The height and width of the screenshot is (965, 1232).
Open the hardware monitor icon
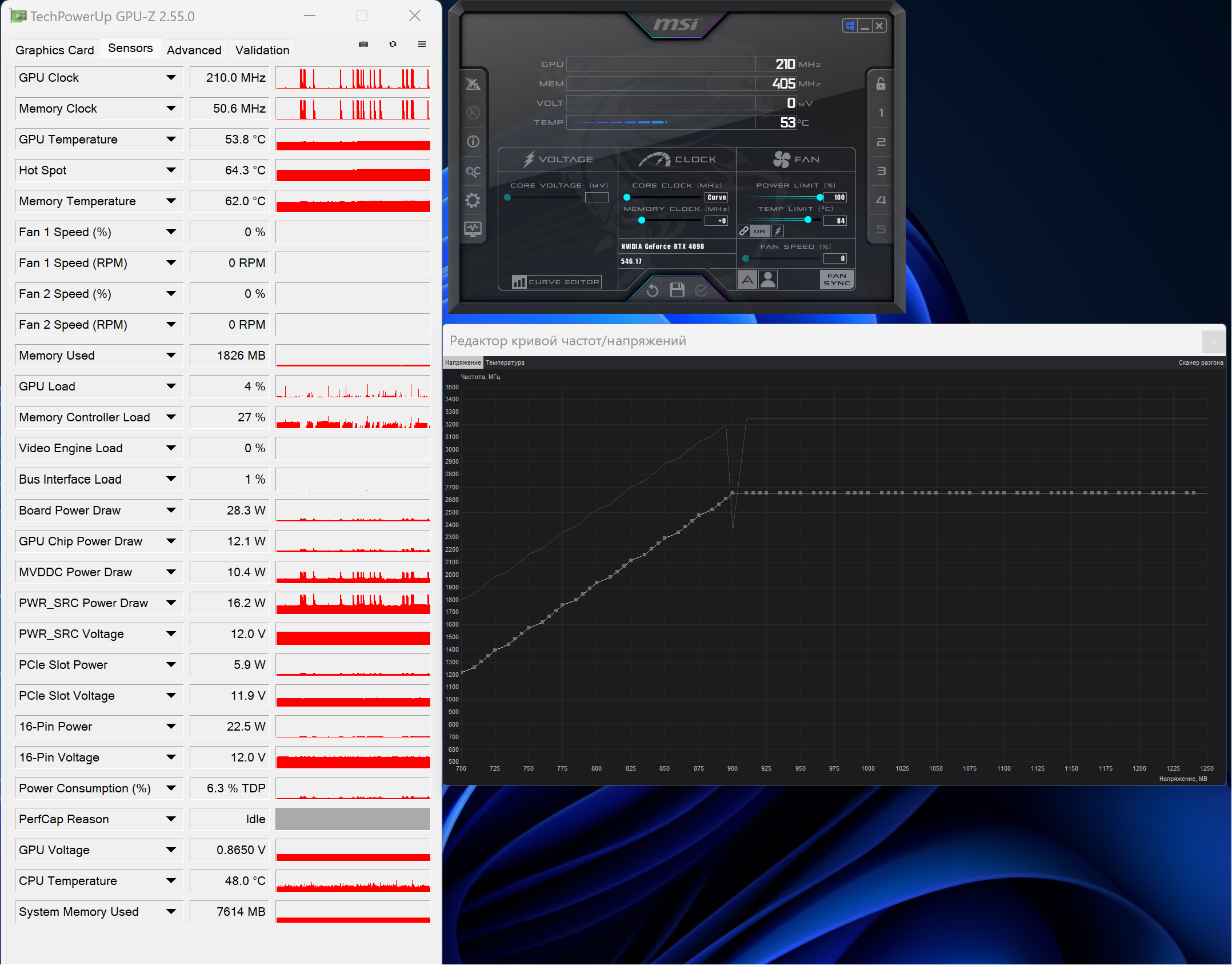(x=473, y=230)
